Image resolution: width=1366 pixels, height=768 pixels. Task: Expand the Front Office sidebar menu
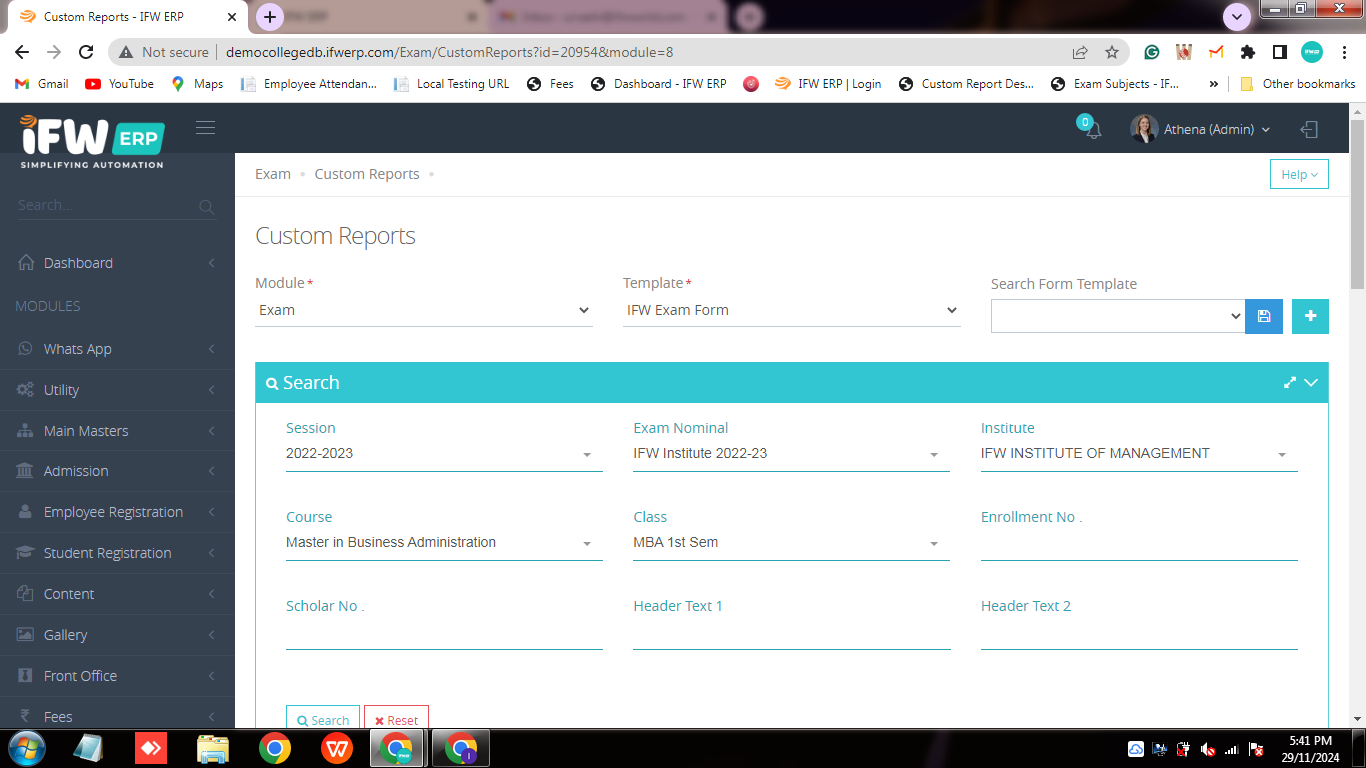pos(117,676)
